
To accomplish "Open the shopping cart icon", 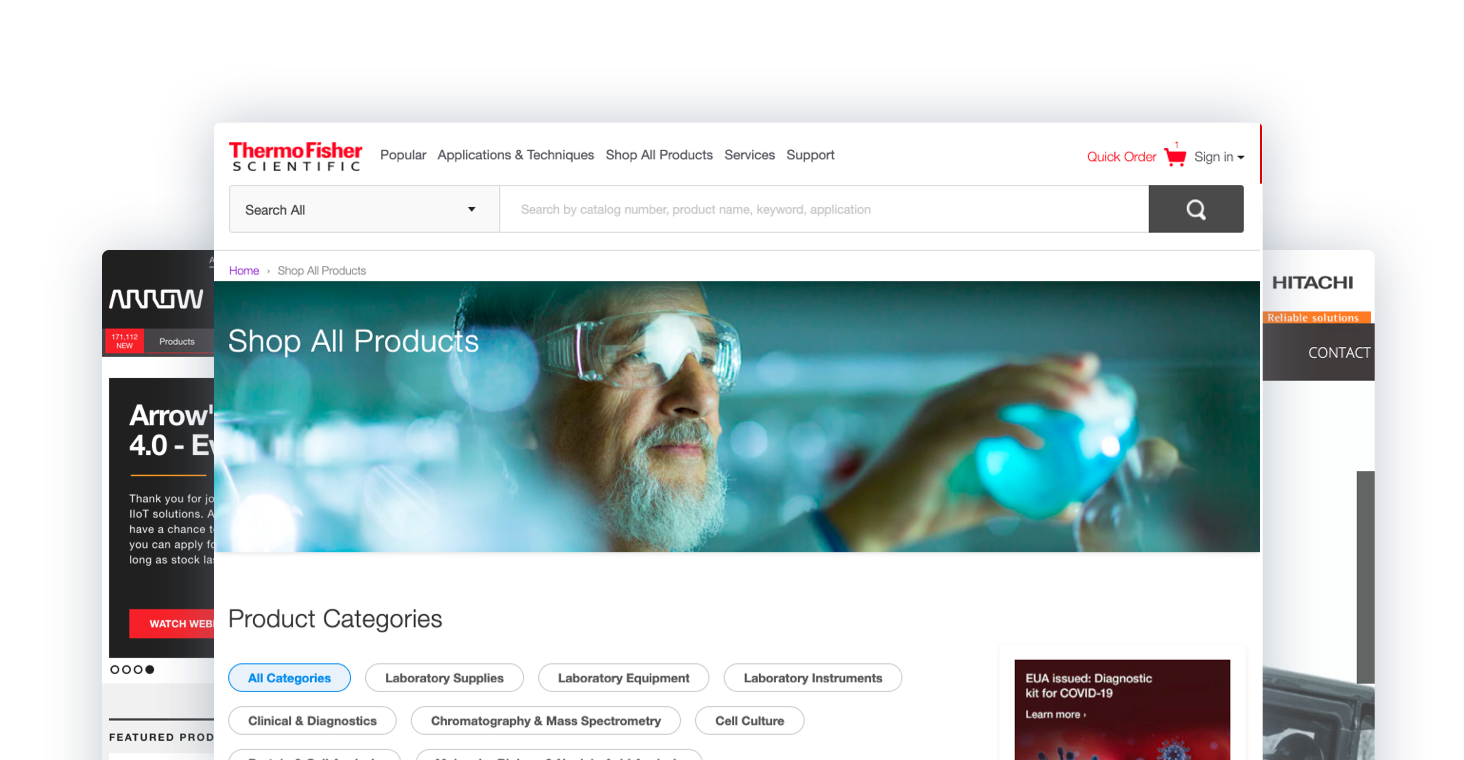I will click(1175, 156).
